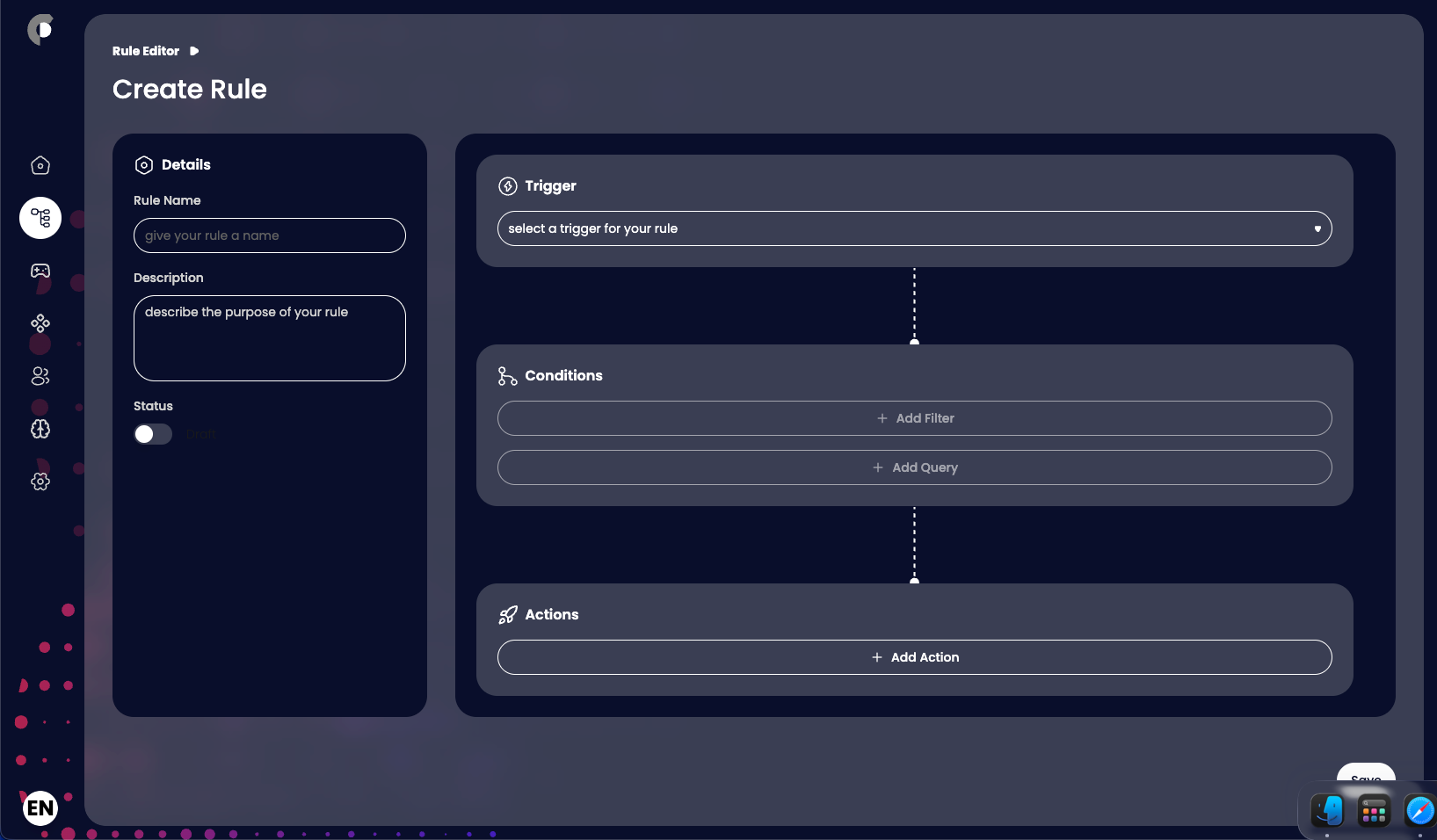
Task: Add a query to Conditions
Action: coord(914,467)
